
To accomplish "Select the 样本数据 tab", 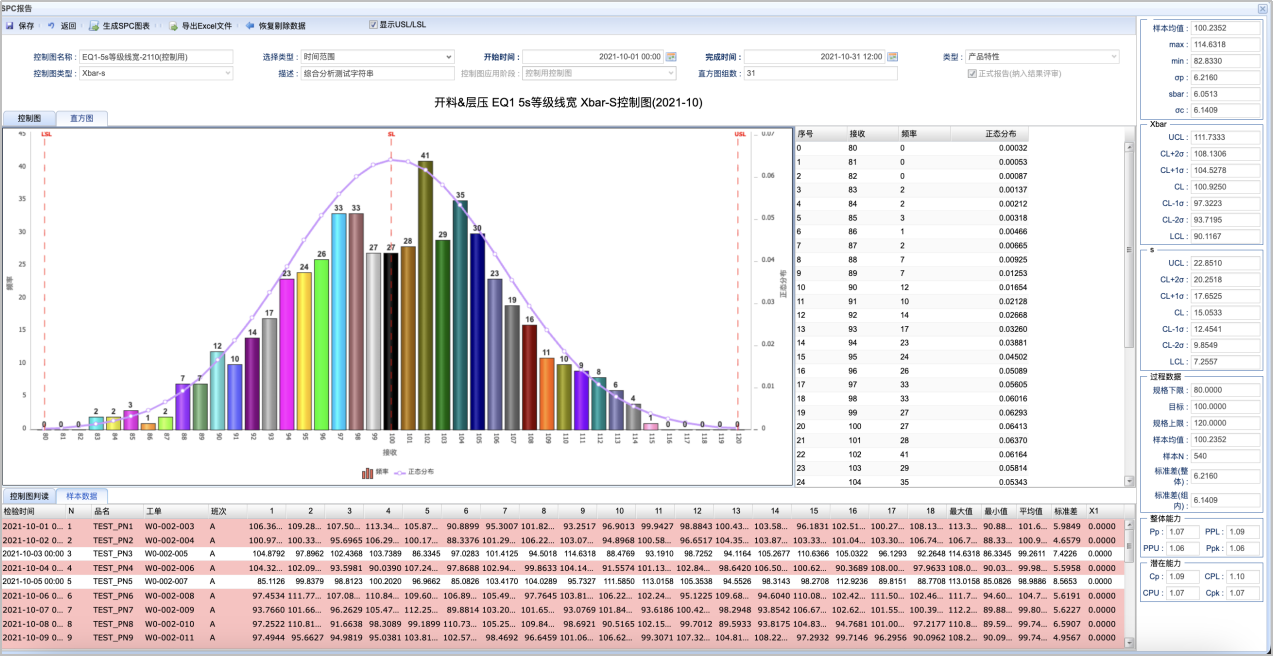I will 82,495.
